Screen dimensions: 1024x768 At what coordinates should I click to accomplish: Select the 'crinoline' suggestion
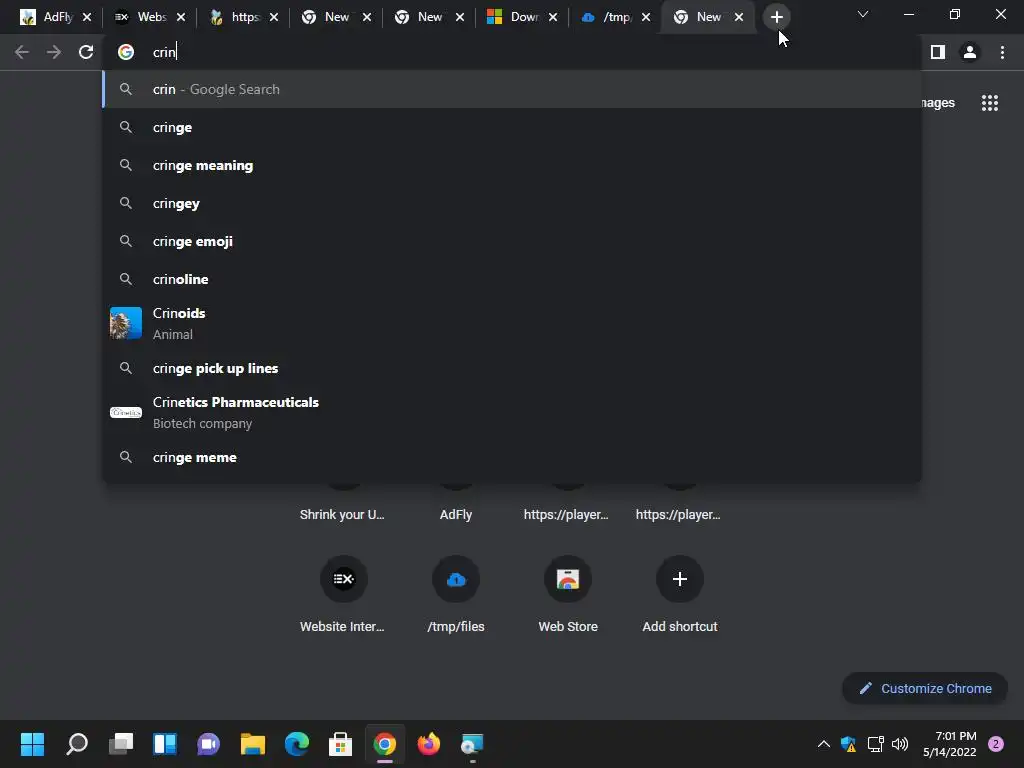(512, 279)
